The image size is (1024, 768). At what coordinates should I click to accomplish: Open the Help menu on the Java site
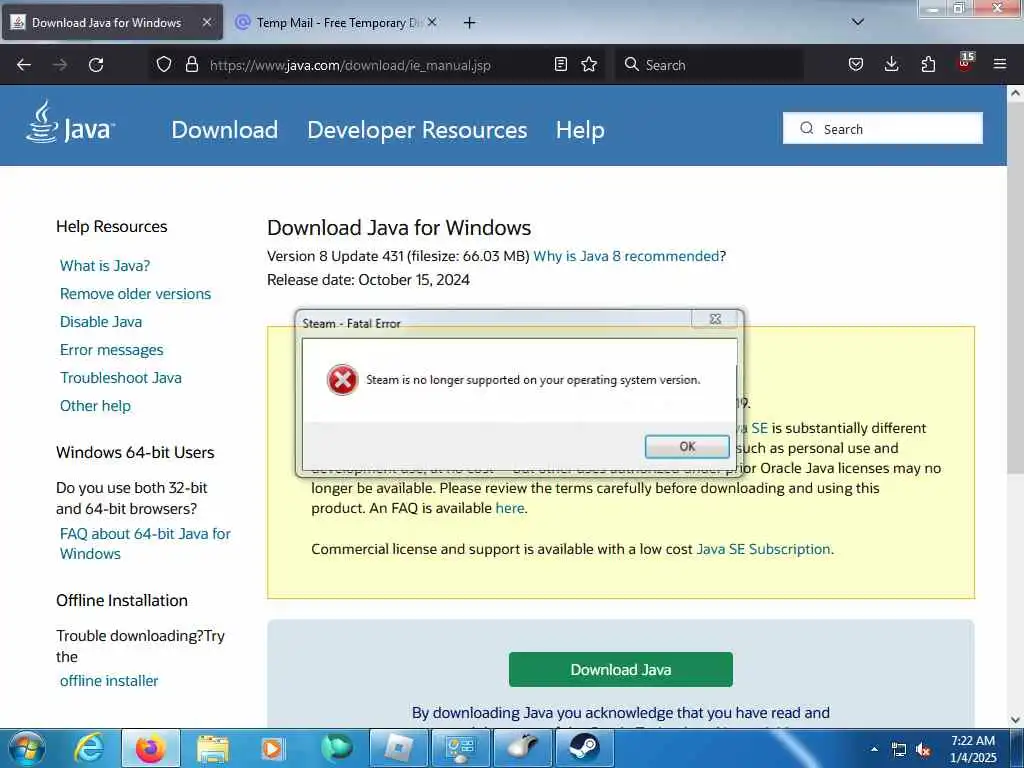point(580,130)
